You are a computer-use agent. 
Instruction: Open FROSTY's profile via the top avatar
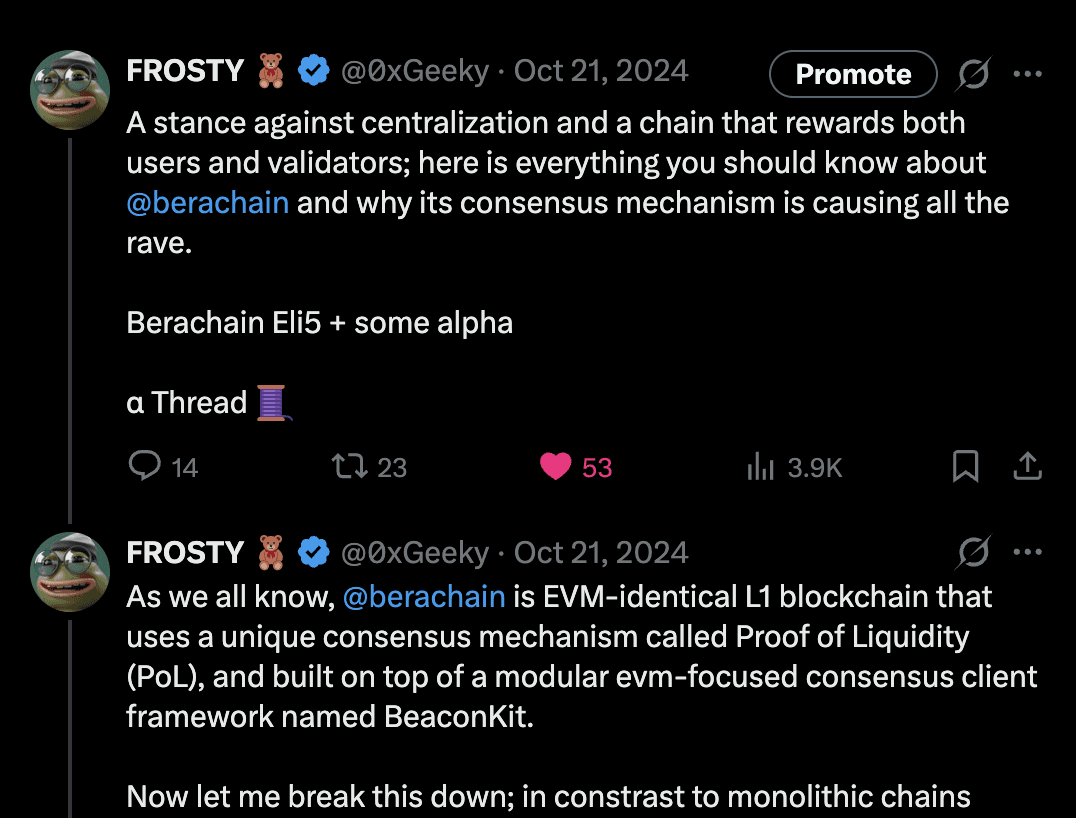click(x=70, y=90)
